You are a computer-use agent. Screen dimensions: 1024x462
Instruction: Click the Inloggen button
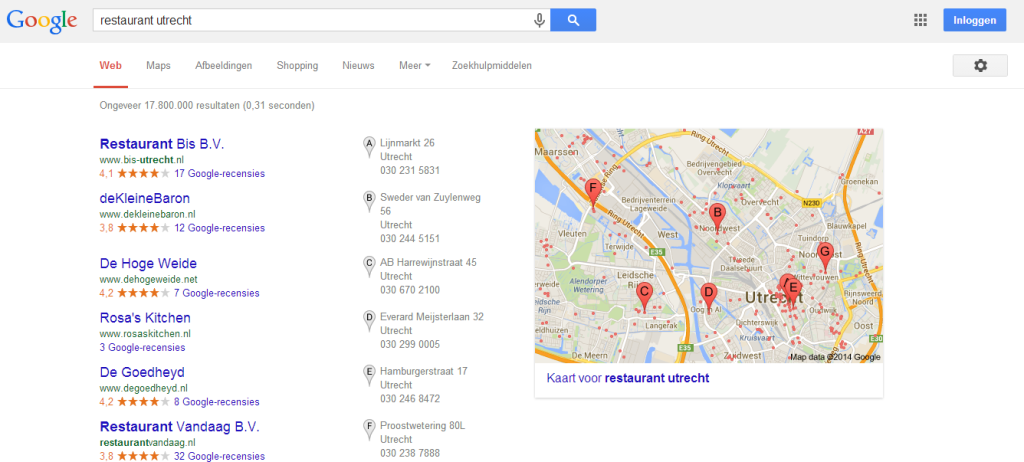click(x=974, y=20)
